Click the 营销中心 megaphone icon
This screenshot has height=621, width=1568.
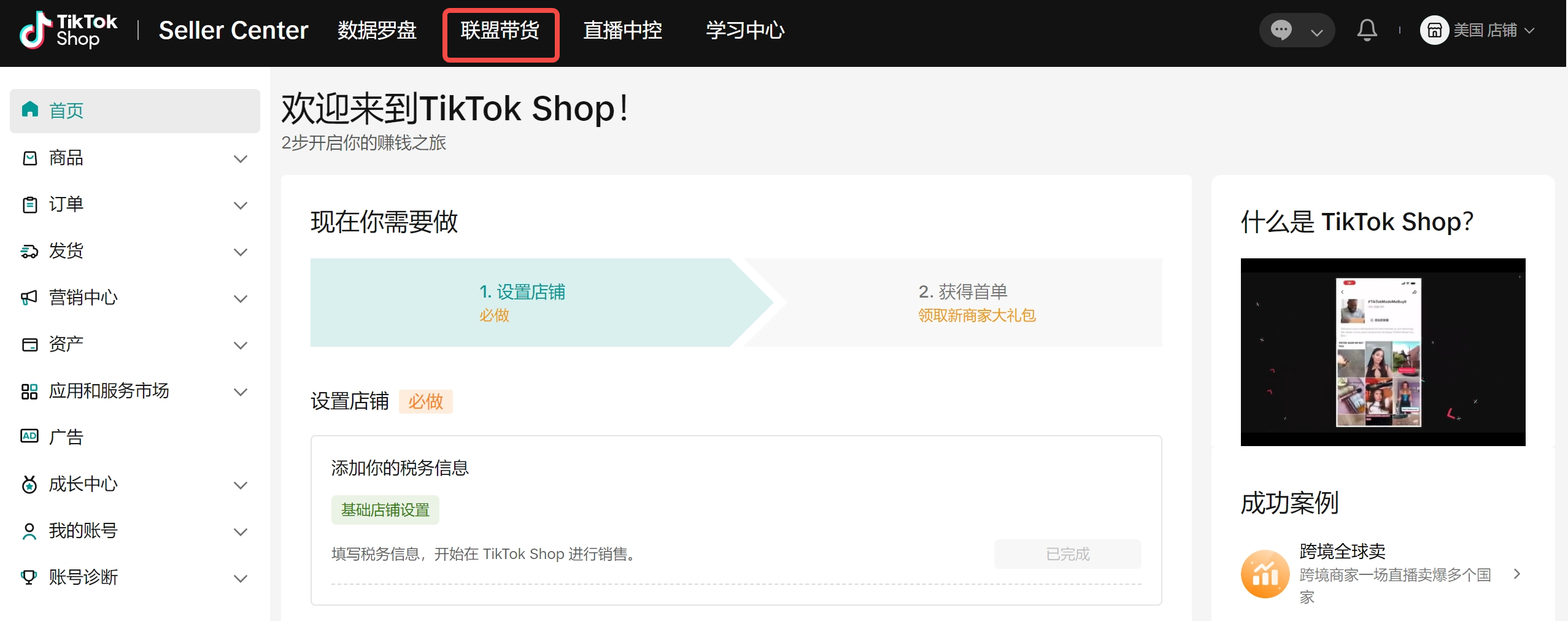[29, 298]
